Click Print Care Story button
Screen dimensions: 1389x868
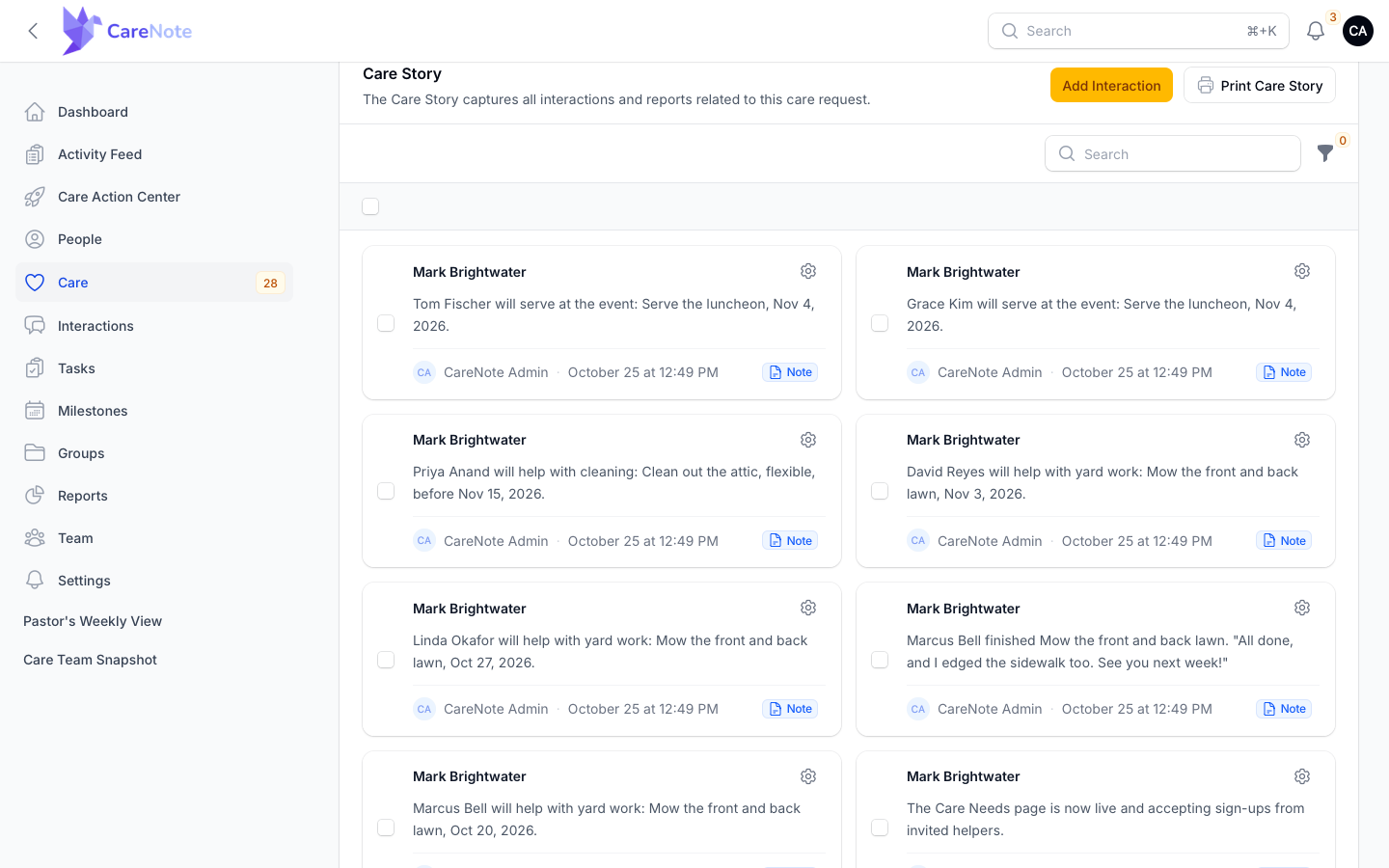1260,85
